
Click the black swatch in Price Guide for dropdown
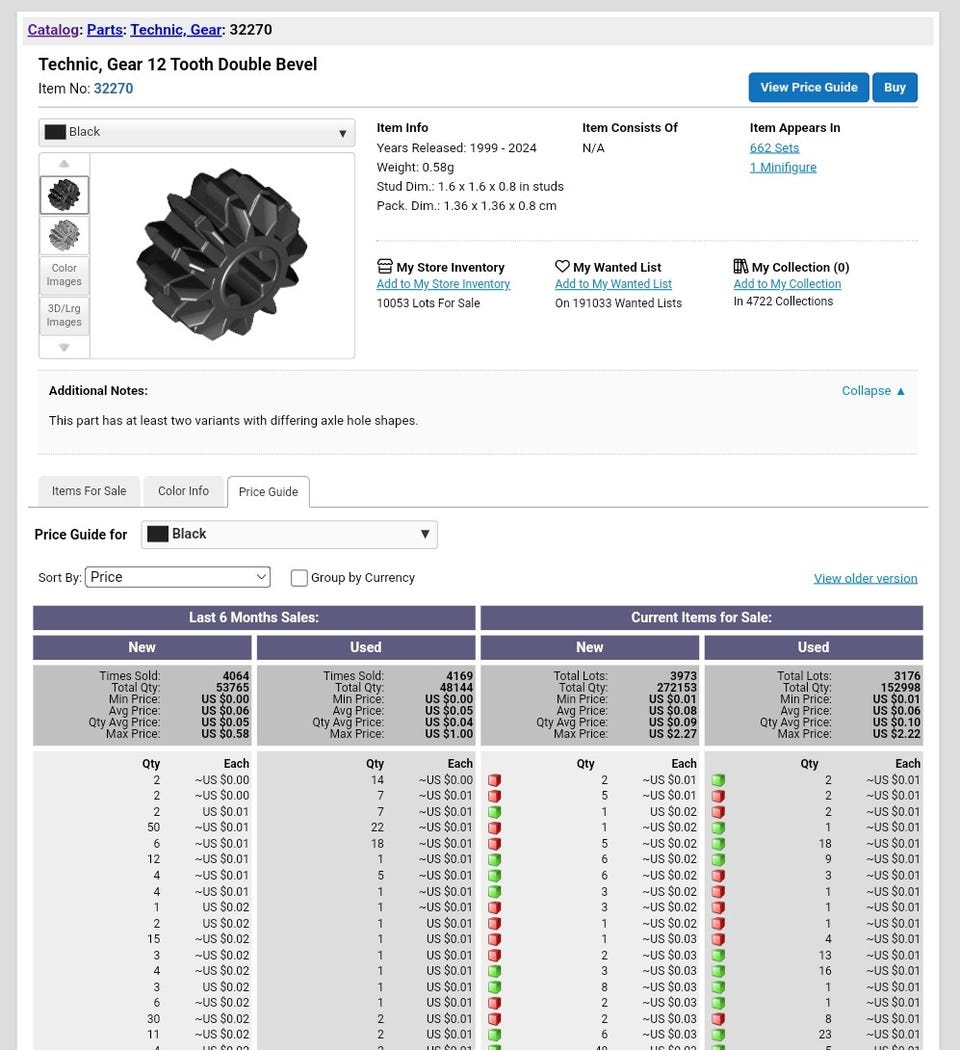pyautogui.click(x=157, y=534)
